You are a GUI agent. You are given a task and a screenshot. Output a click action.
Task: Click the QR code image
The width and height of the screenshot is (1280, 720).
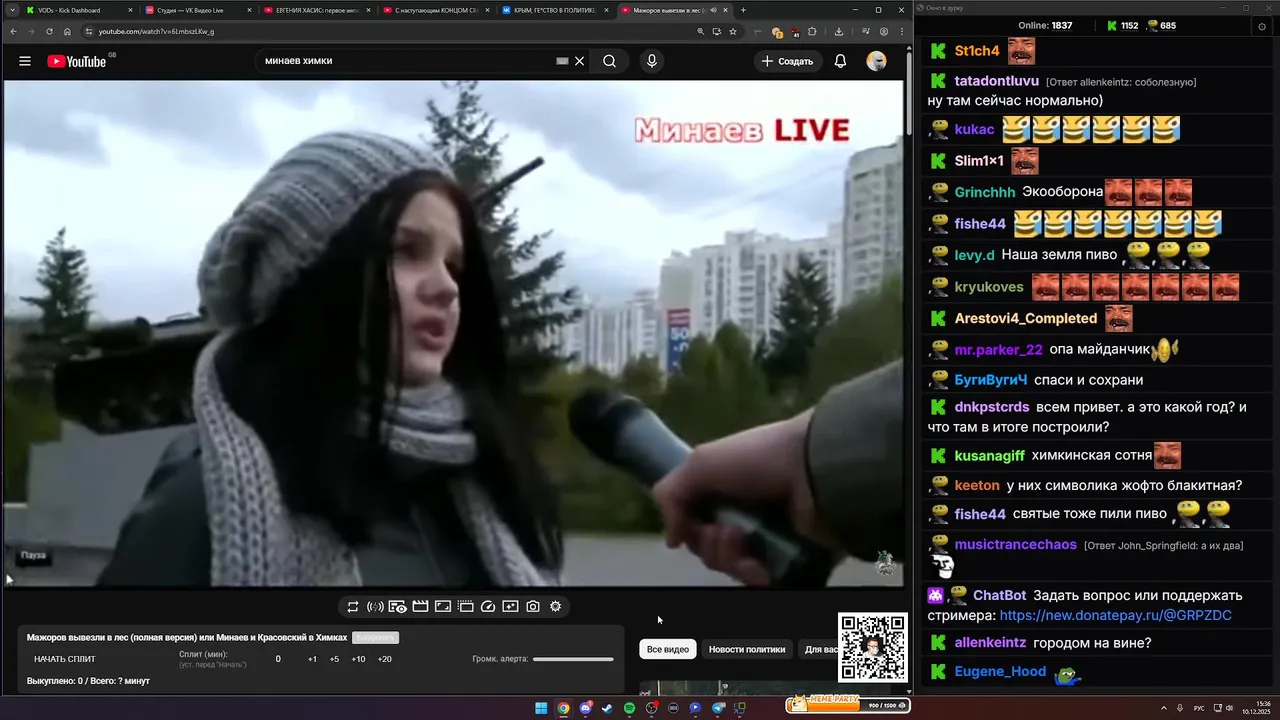pos(873,648)
